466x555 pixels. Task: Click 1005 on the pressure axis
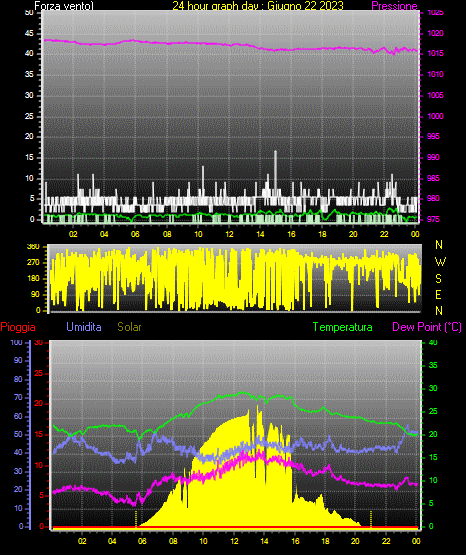[435, 95]
